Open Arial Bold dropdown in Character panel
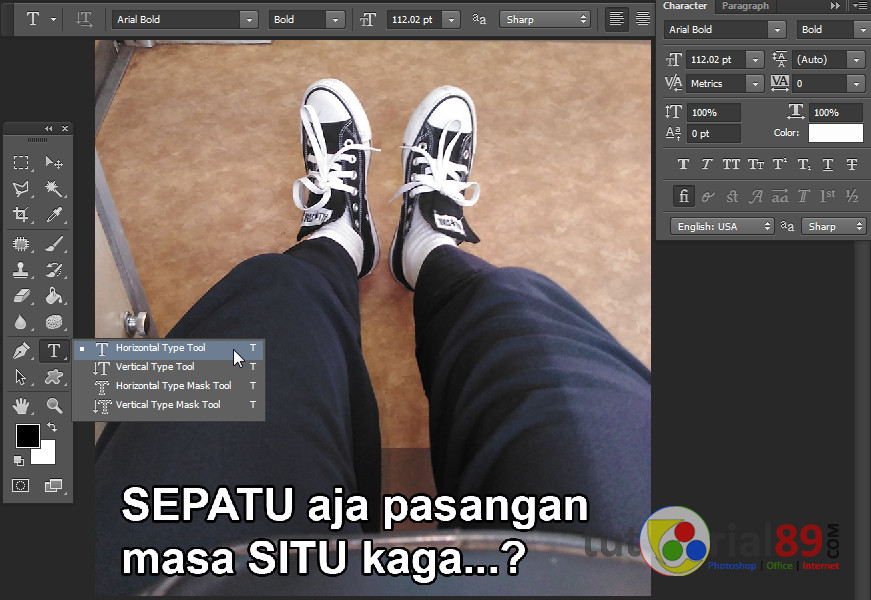Screen dimensions: 871x600 pos(777,29)
